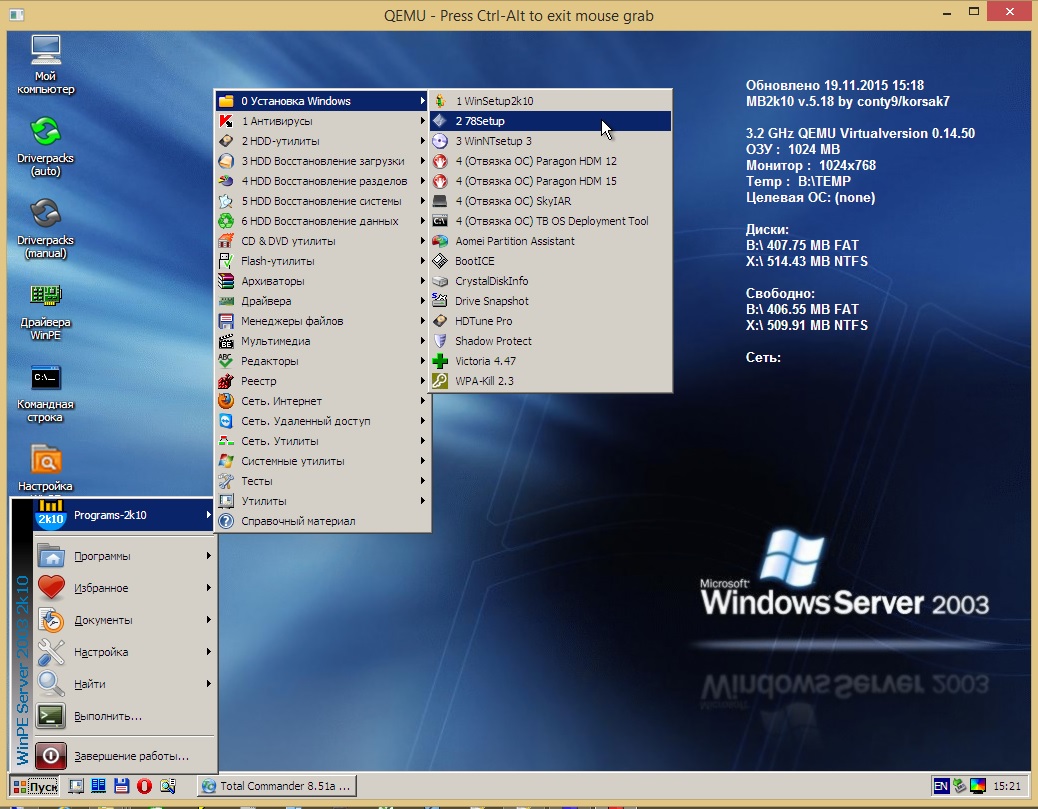This screenshot has height=809, width=1038.
Task: Launch the Driverpacks (manual) desktop icon
Action: point(46,228)
